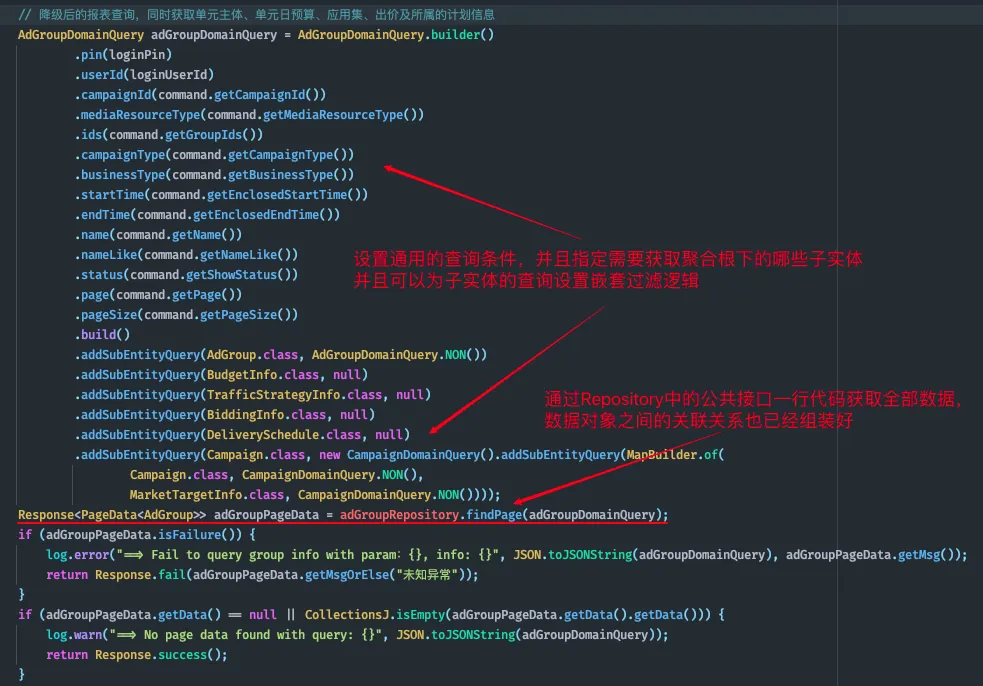Click BudgetInfo.class reference

[262, 375]
